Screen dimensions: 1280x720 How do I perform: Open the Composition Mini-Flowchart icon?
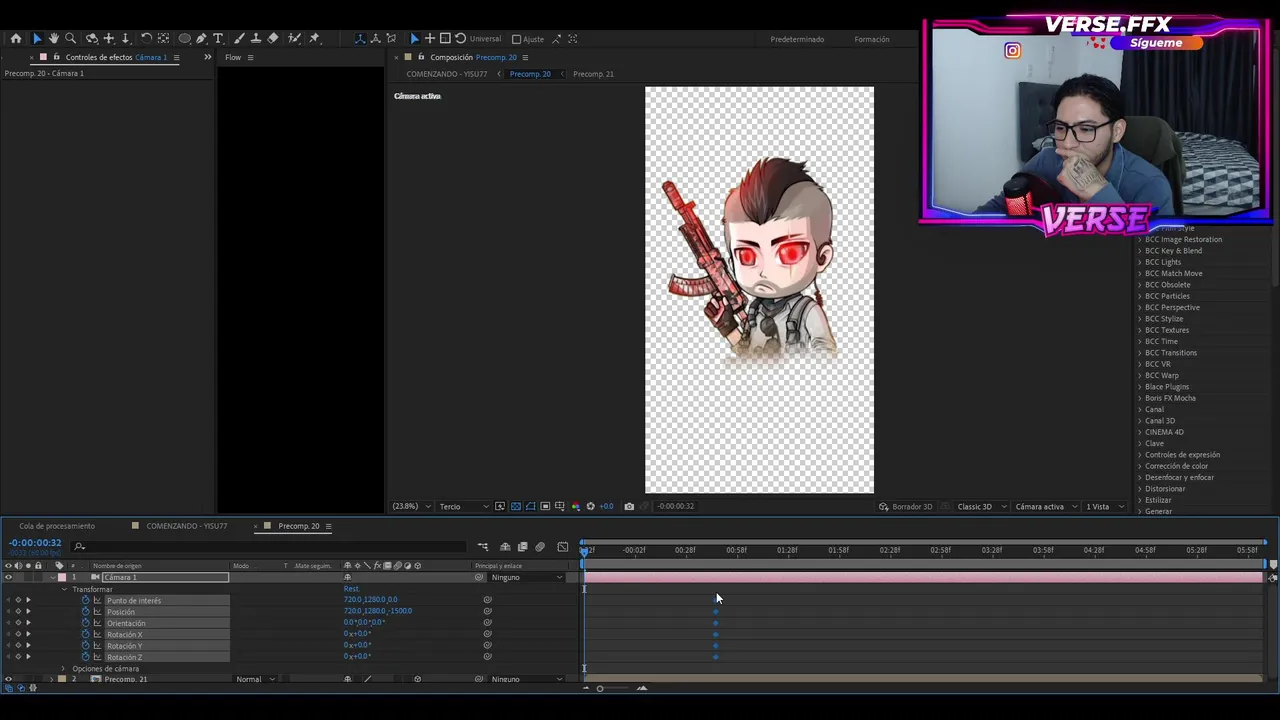483,547
